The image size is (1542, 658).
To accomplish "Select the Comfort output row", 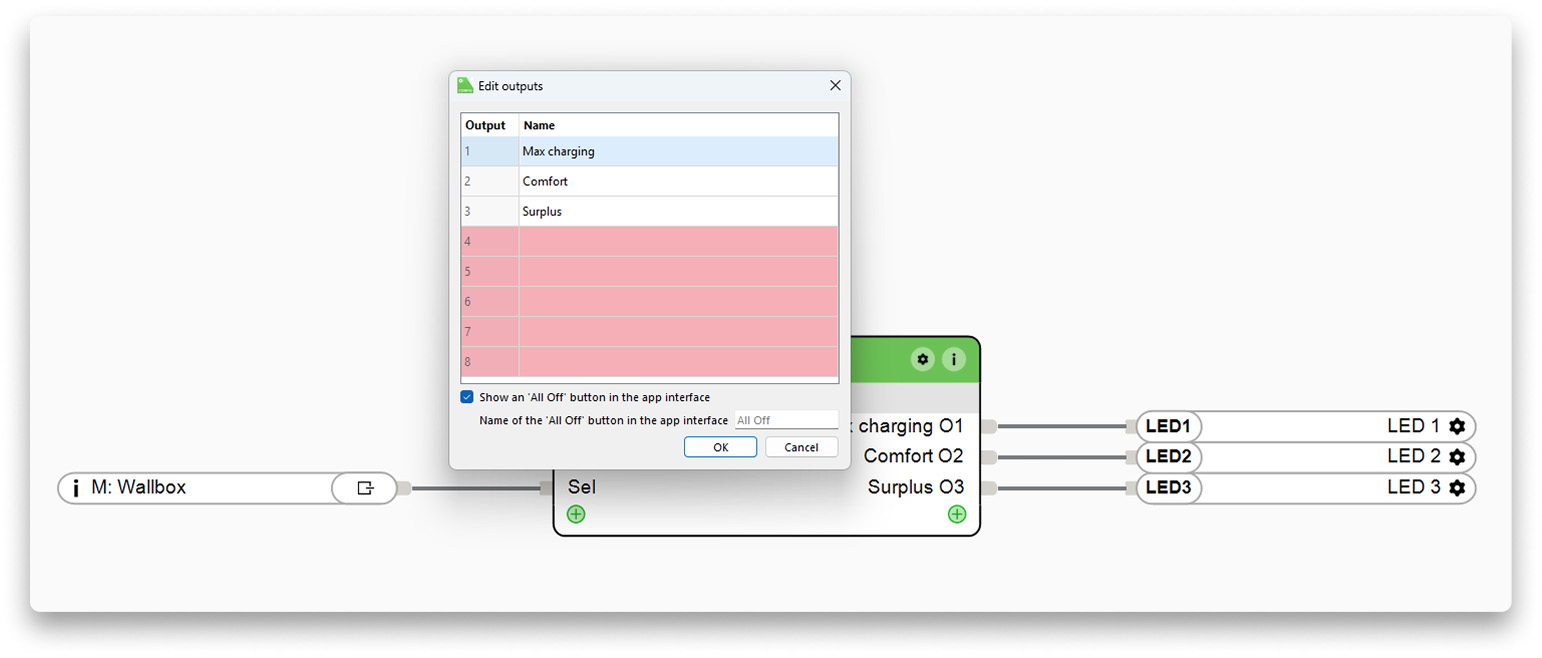I will click(x=650, y=181).
